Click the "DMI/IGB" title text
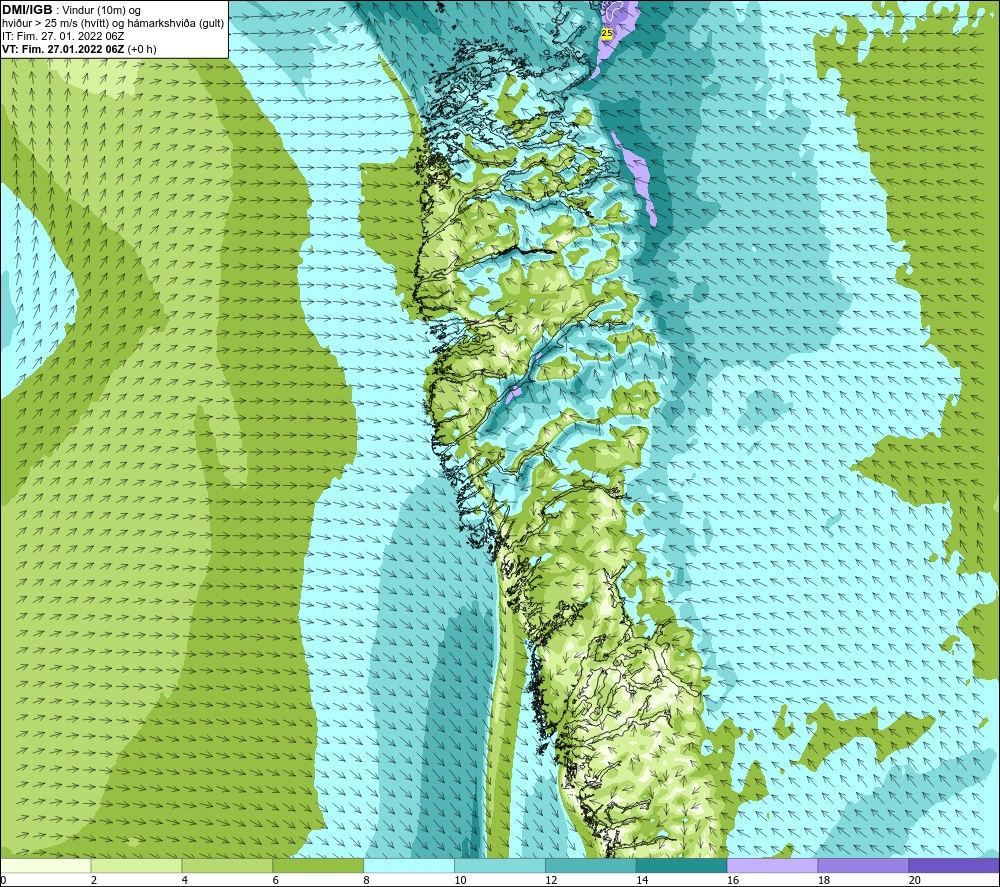 27,10
